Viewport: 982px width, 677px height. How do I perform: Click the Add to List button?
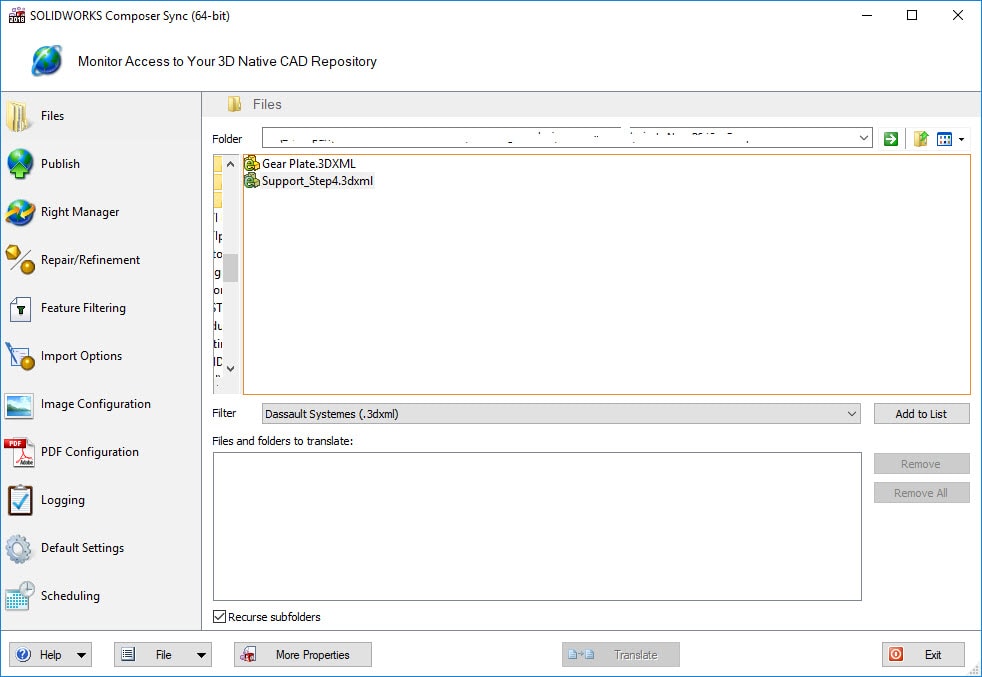pos(921,414)
